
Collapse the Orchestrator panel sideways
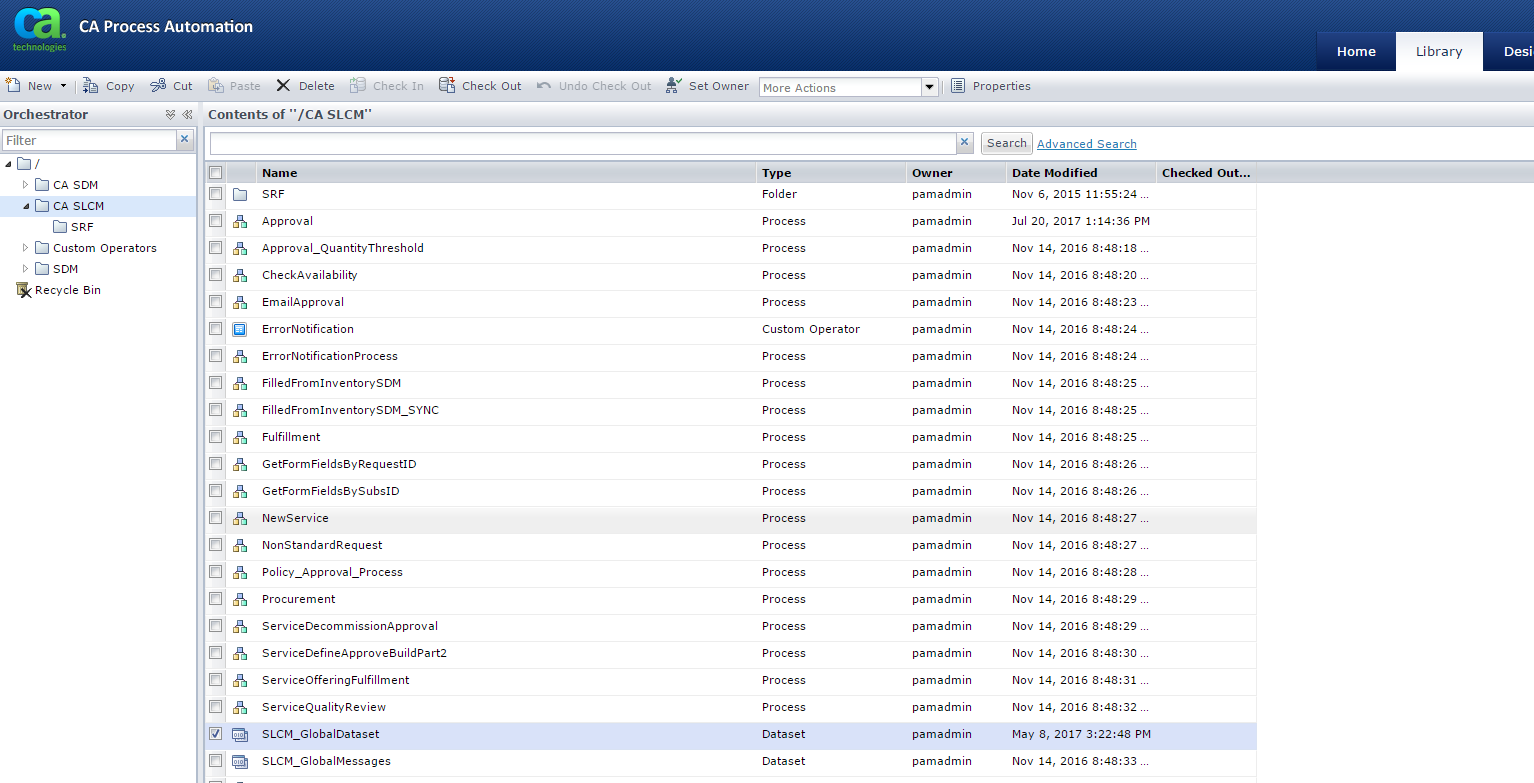click(x=187, y=115)
